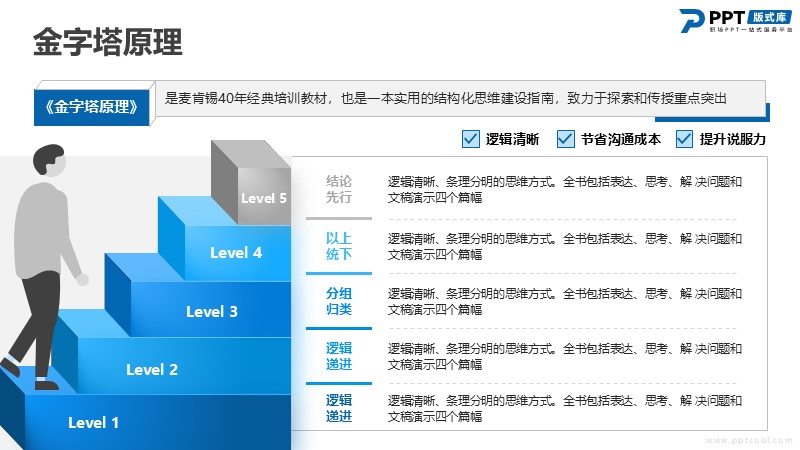Viewport: 800px width, 450px height.
Task: Select the Level 4 stair step
Action: coord(224,240)
